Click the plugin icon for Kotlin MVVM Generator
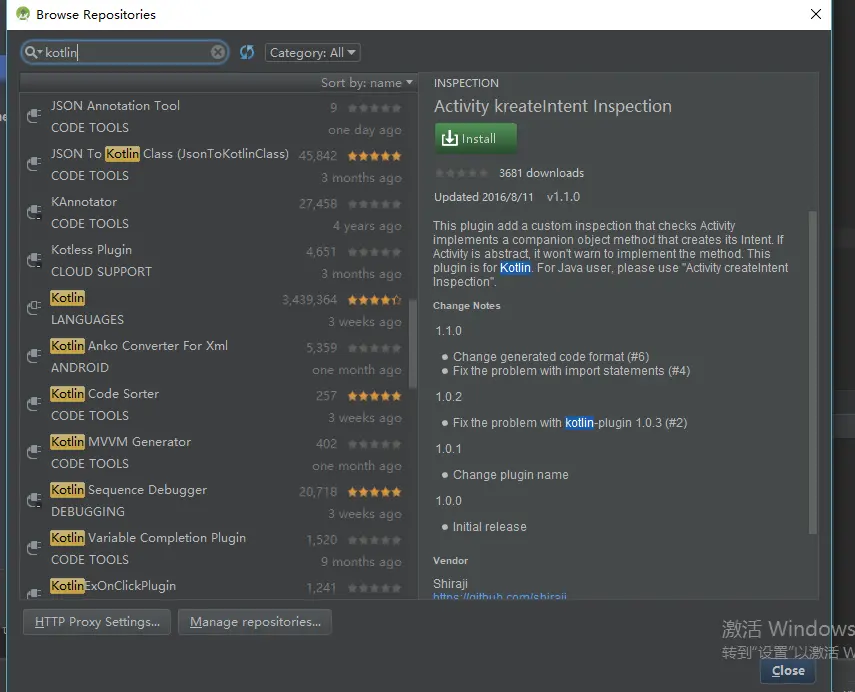The height and width of the screenshot is (692, 855). click(x=34, y=452)
